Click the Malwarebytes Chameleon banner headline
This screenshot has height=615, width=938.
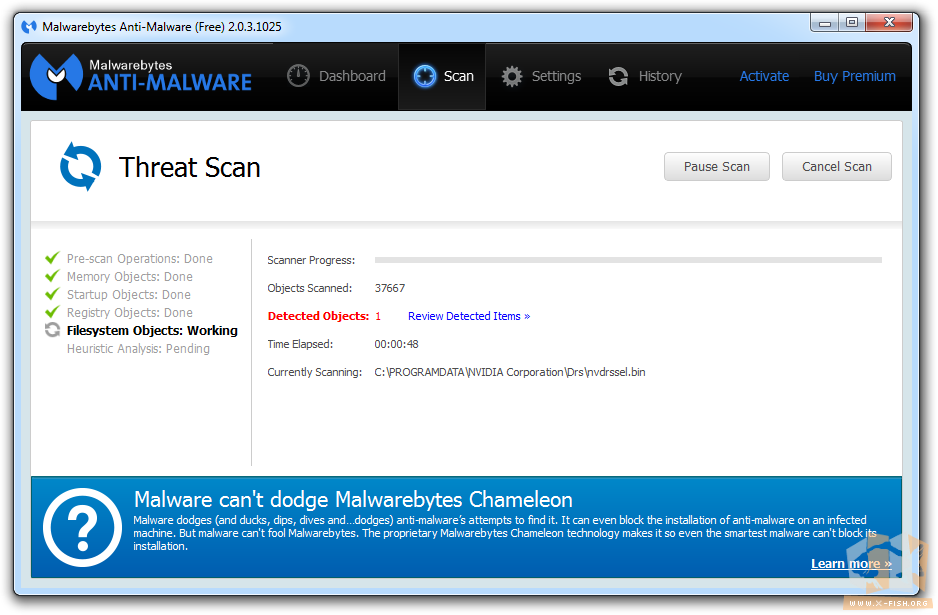(x=353, y=500)
